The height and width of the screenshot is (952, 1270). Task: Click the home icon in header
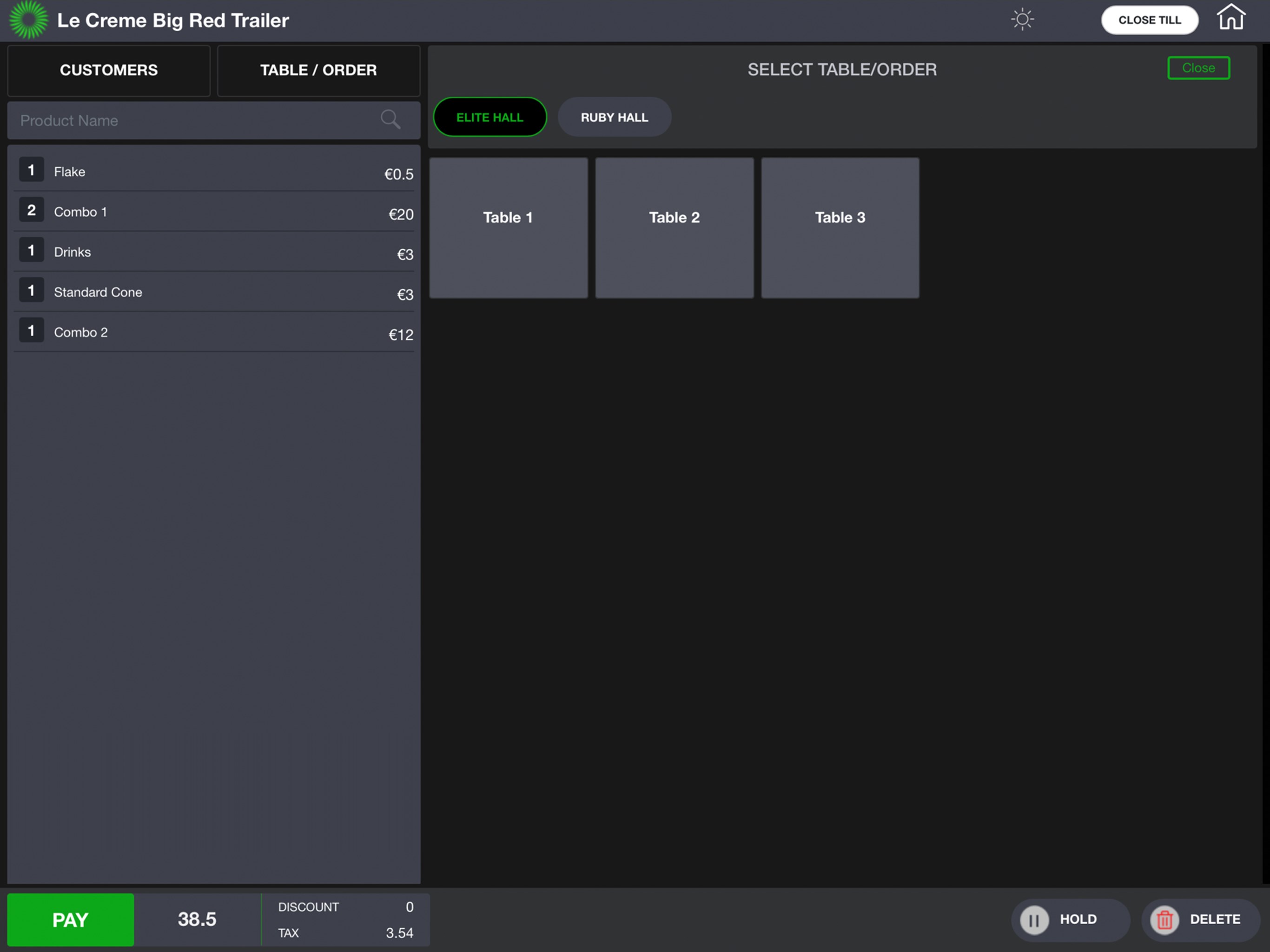tap(1230, 18)
